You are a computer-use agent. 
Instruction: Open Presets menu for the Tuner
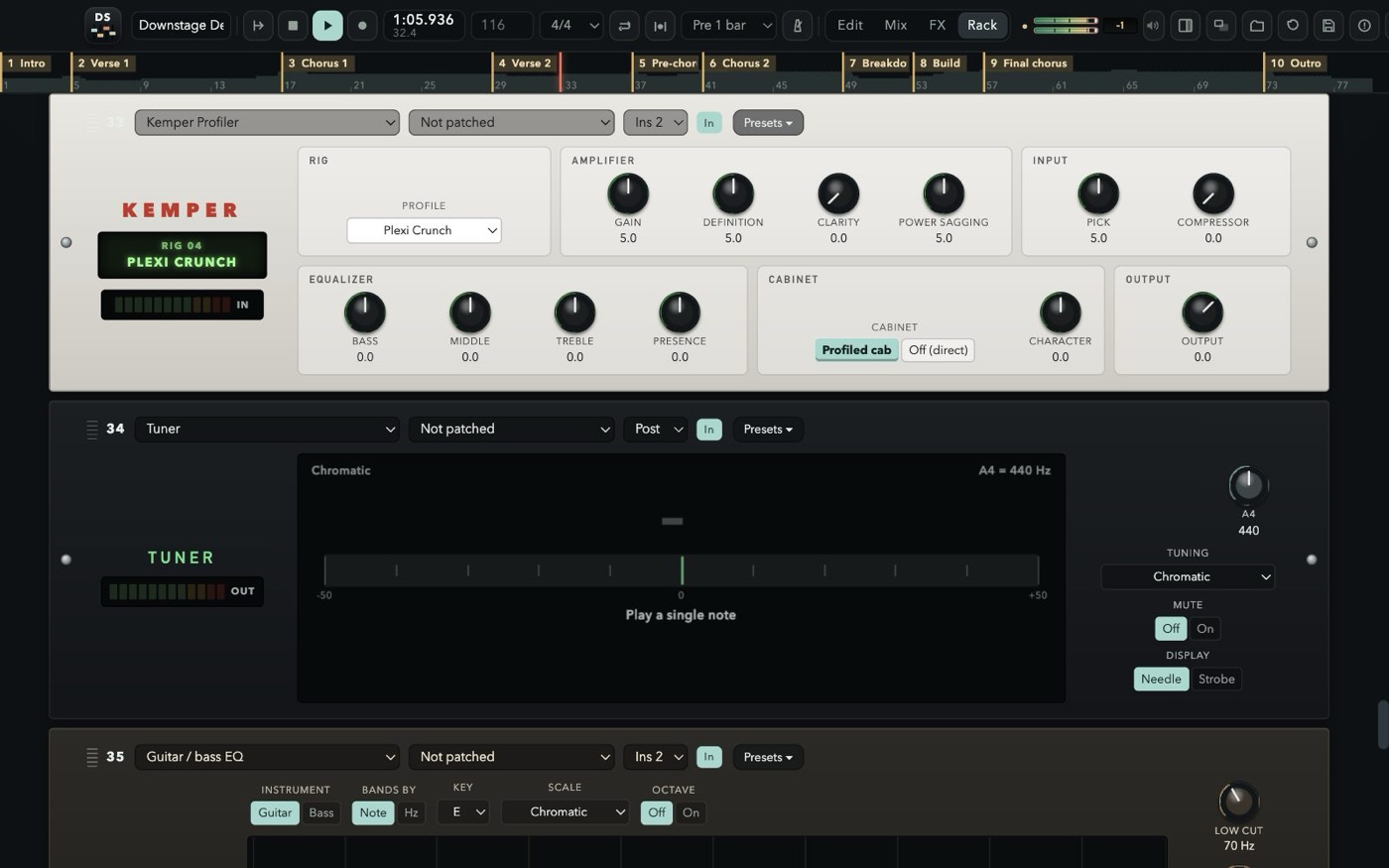click(x=768, y=430)
